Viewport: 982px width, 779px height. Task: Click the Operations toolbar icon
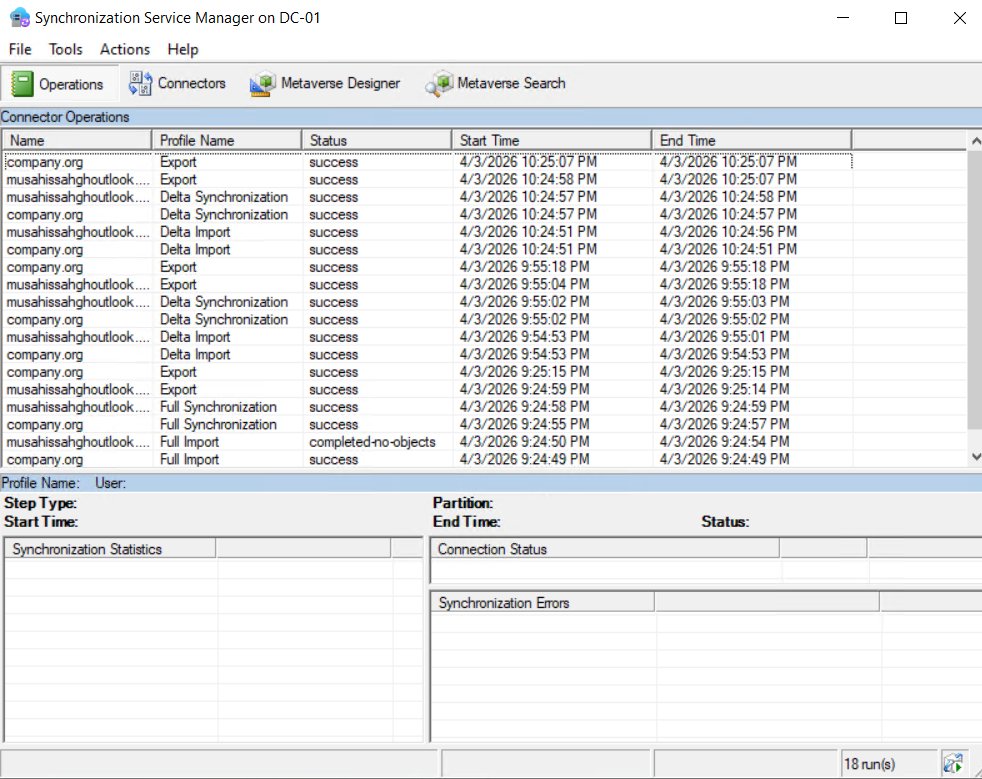pos(23,84)
